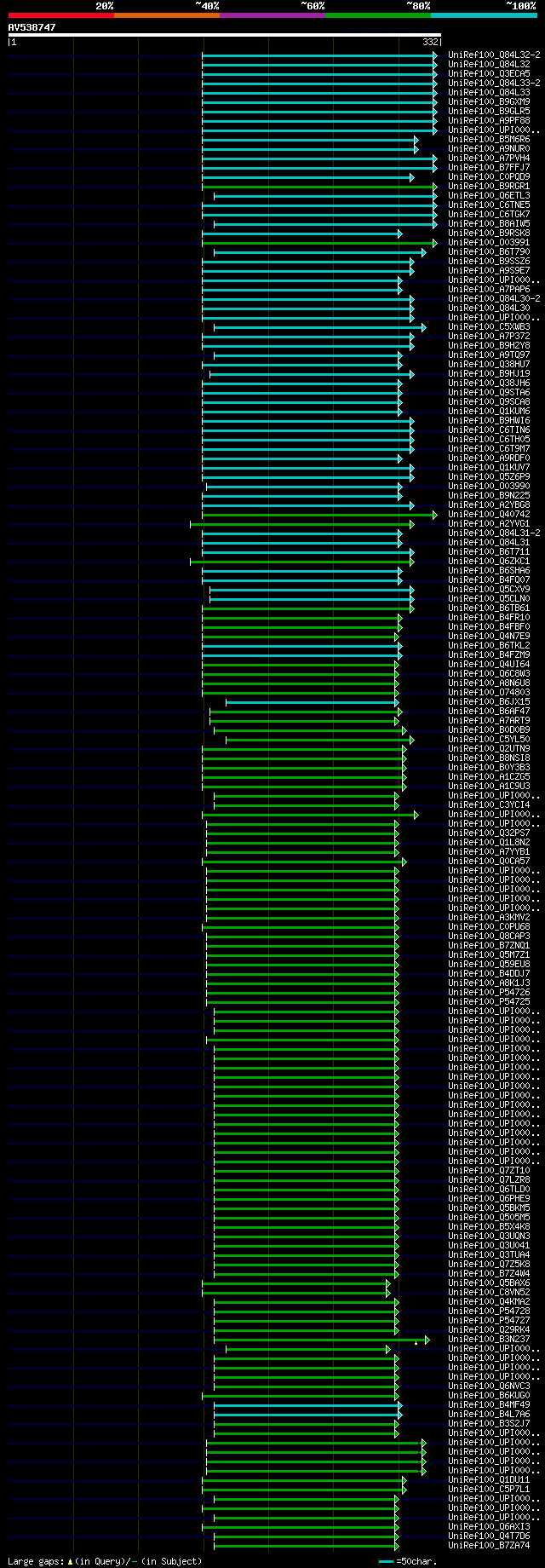
Task: Open hit UniRef100_Q84L30-2
Action: [x=494, y=298]
